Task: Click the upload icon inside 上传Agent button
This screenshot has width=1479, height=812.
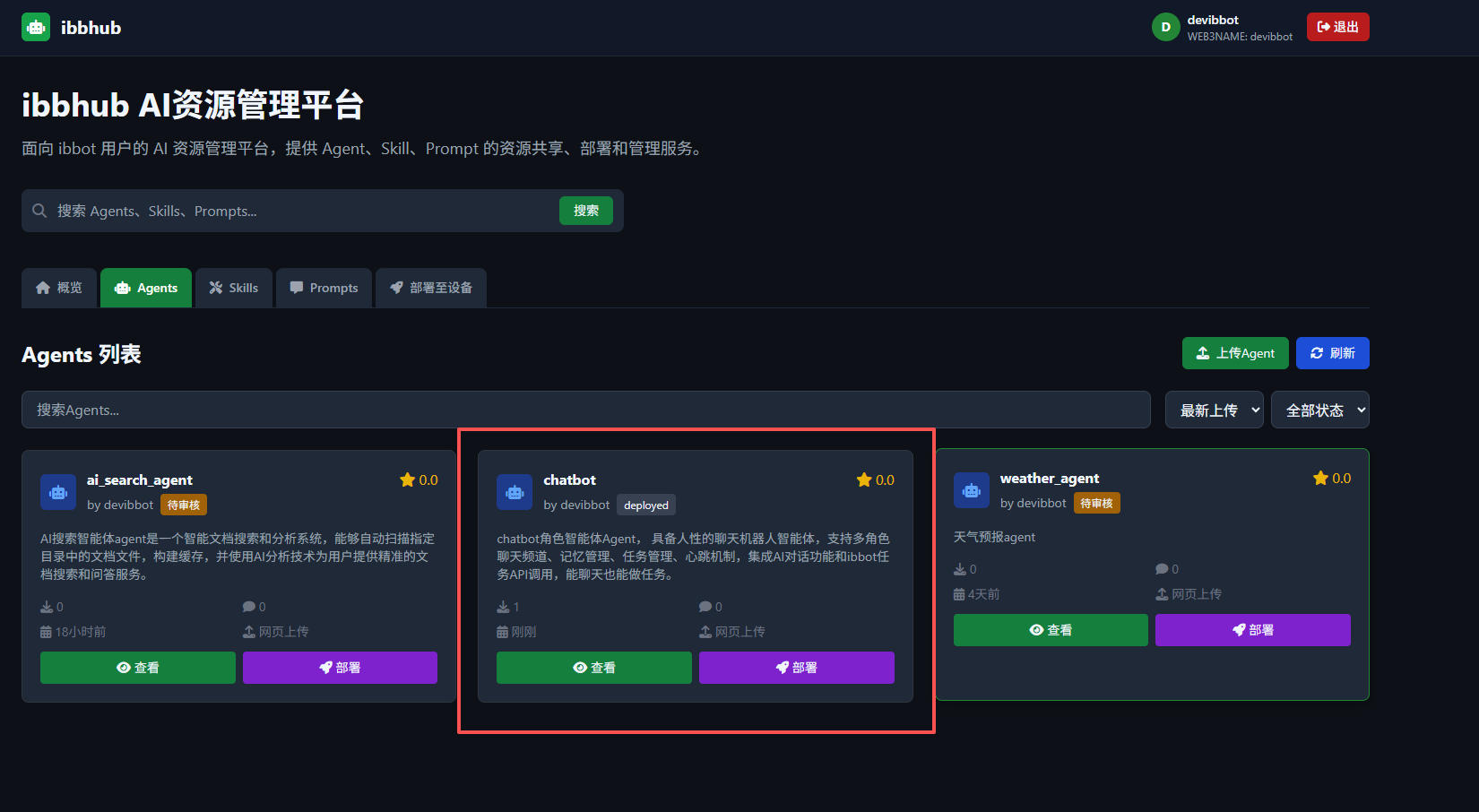Action: (x=1203, y=353)
